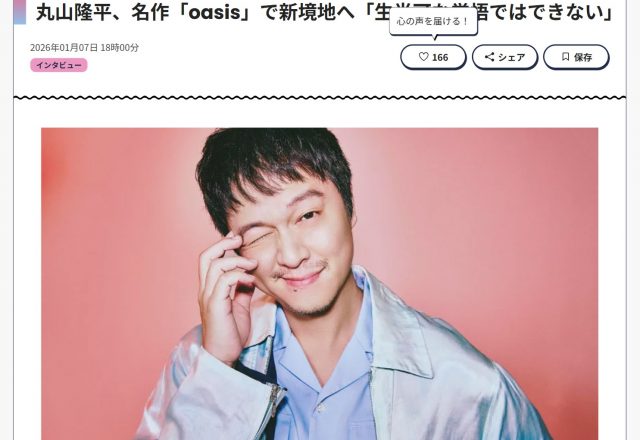This screenshot has height=440, width=640.
Task: Click the wavy divider line below the header
Action: pos(320,98)
